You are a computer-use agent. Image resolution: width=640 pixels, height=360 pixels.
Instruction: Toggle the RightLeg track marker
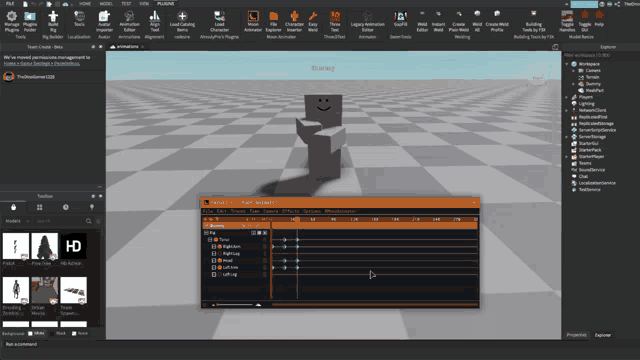click(220, 253)
